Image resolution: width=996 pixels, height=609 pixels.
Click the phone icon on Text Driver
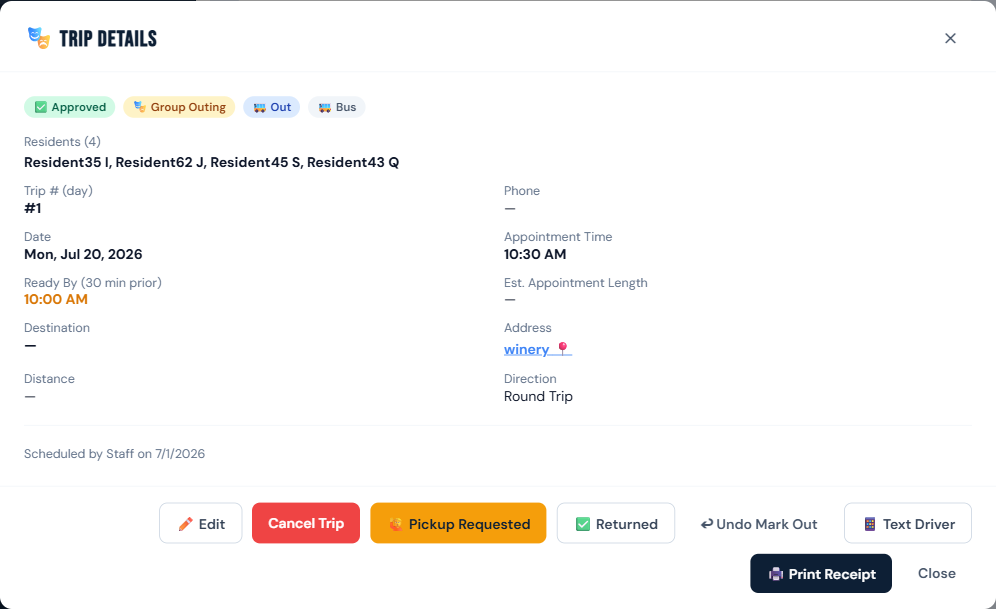pyautogui.click(x=870, y=524)
